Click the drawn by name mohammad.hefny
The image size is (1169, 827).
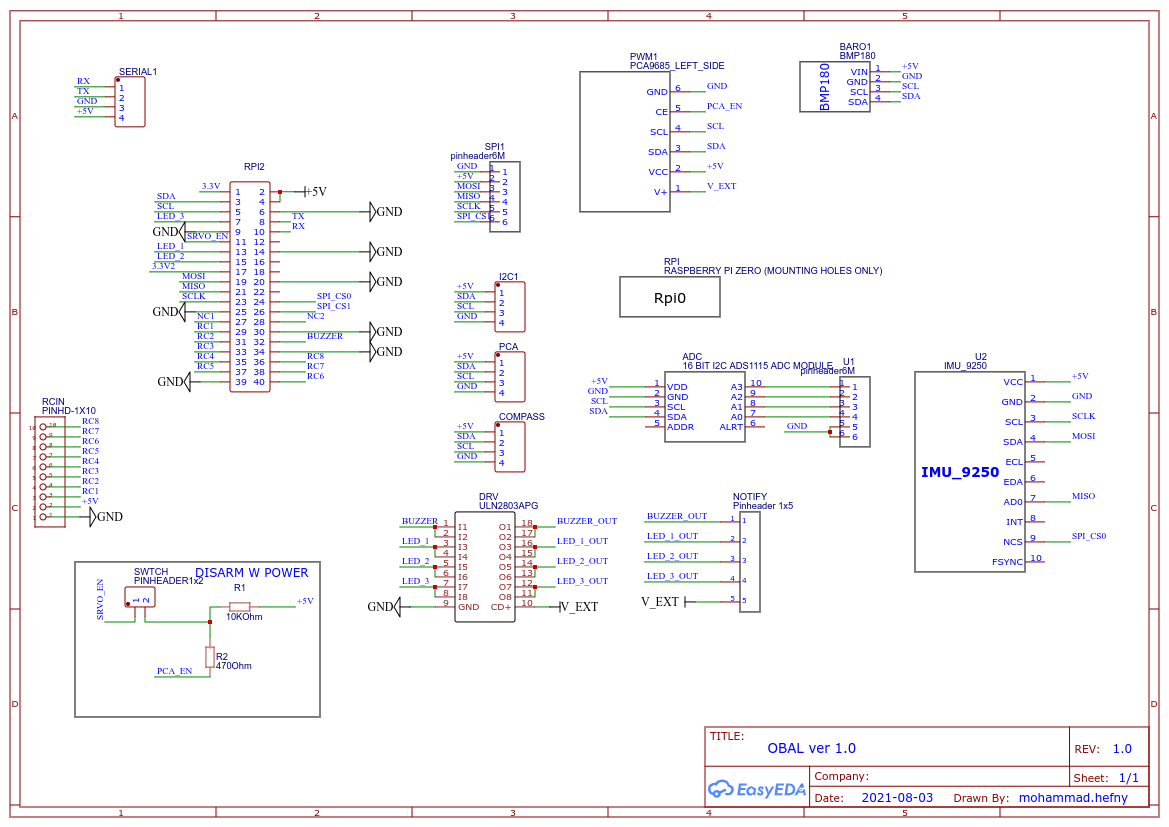tap(1073, 797)
